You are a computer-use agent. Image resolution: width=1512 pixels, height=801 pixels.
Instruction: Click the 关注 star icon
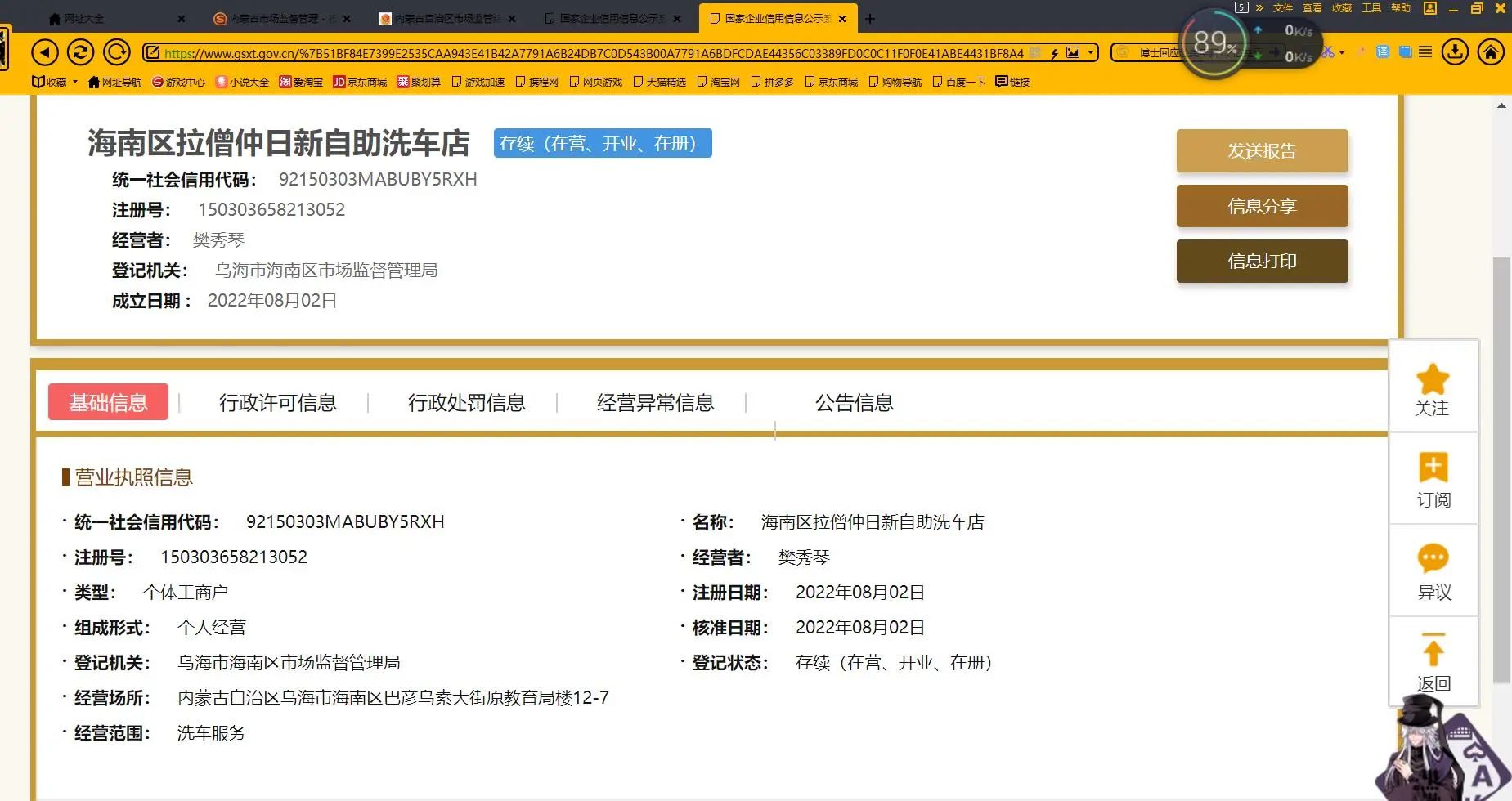point(1432,379)
